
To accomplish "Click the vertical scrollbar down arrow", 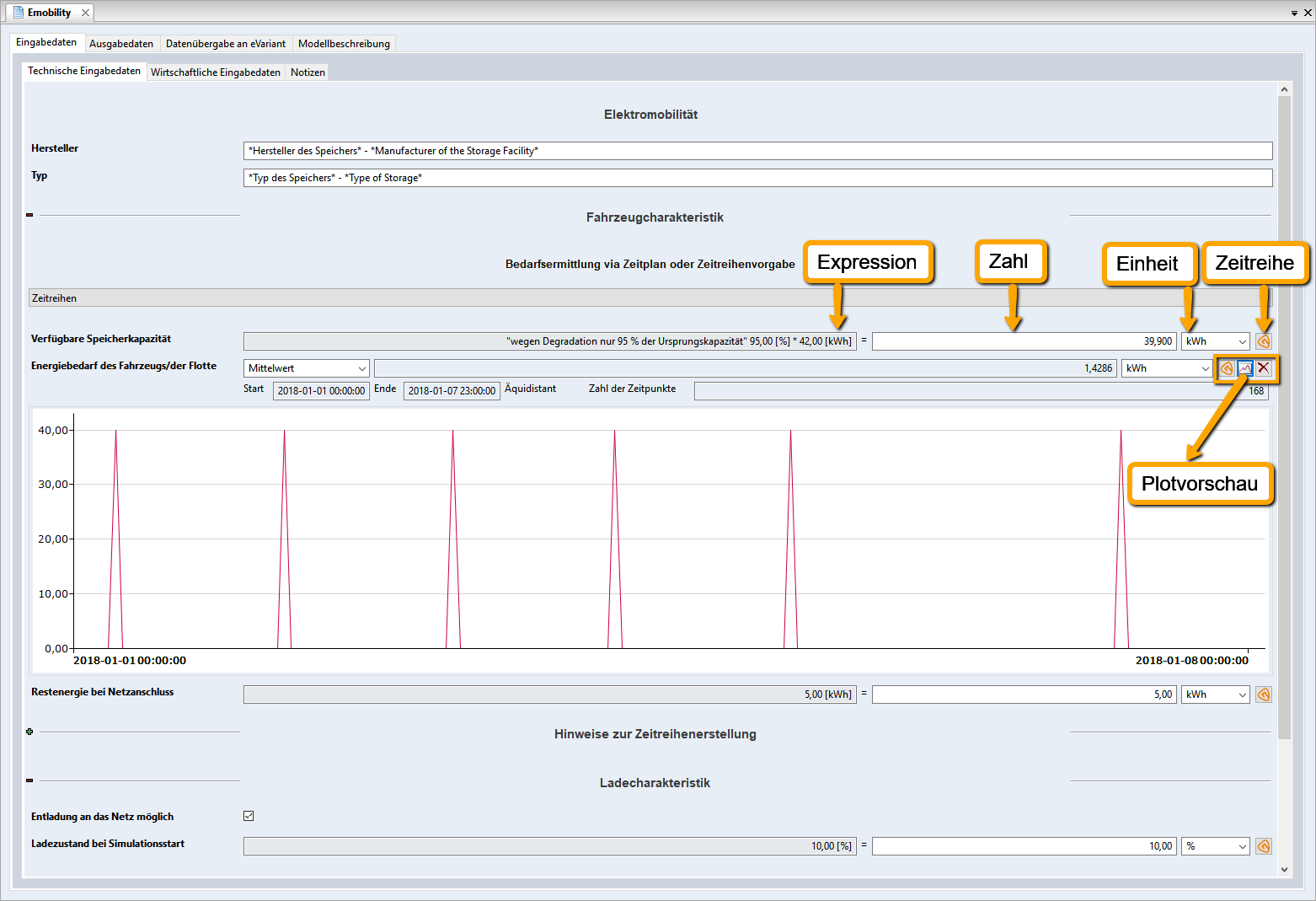I will coord(1284,870).
